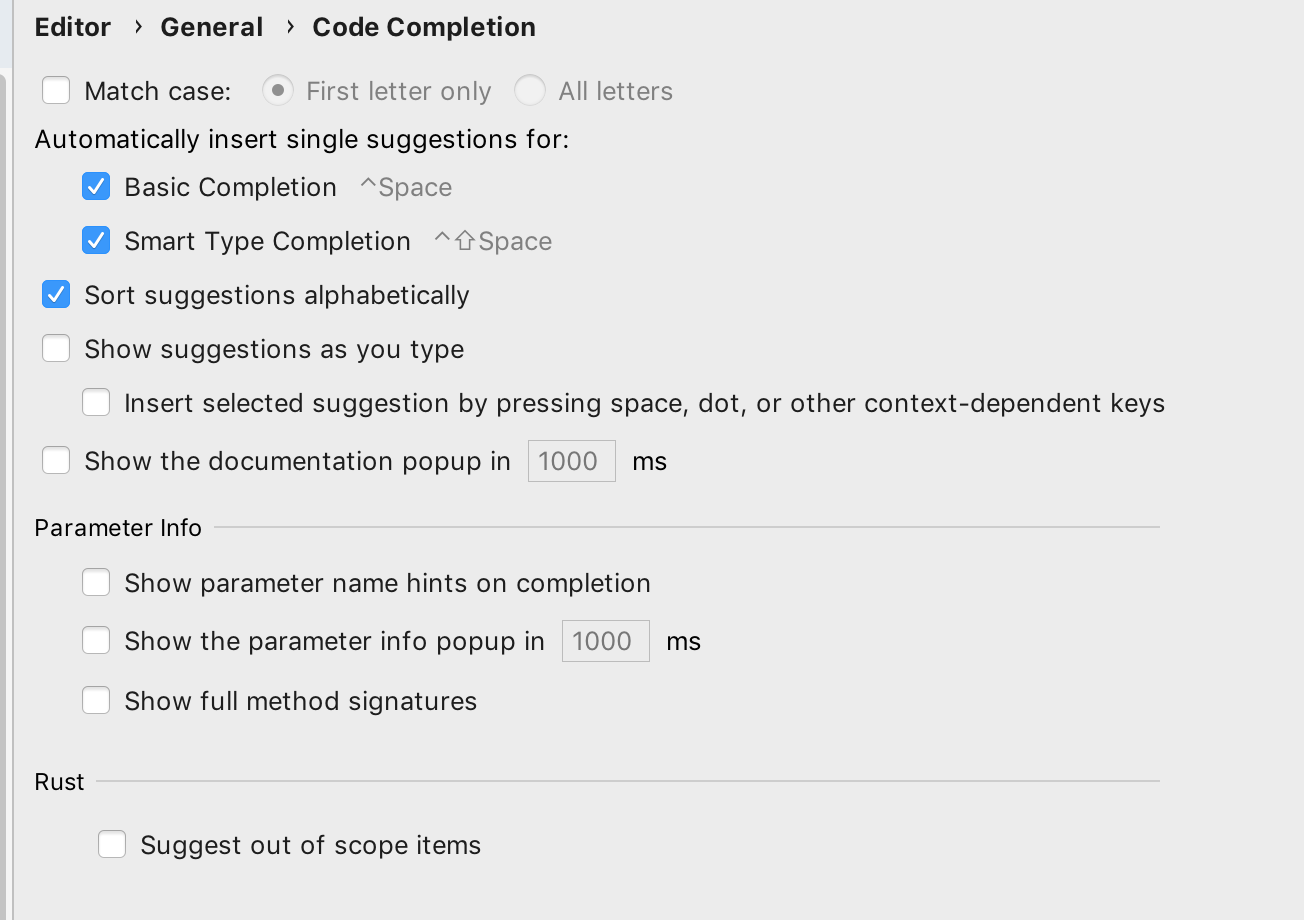1304x920 pixels.
Task: Select the Code Completion breadcrumb
Action: 423,27
